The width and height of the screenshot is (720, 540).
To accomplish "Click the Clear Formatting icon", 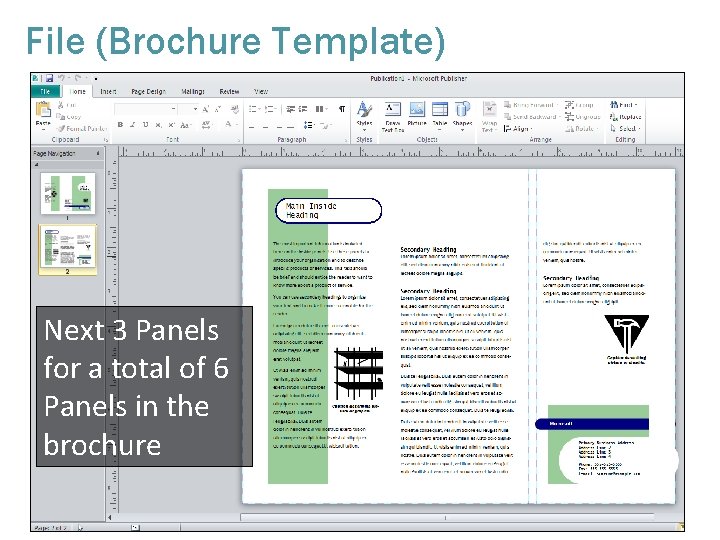I will 235,109.
